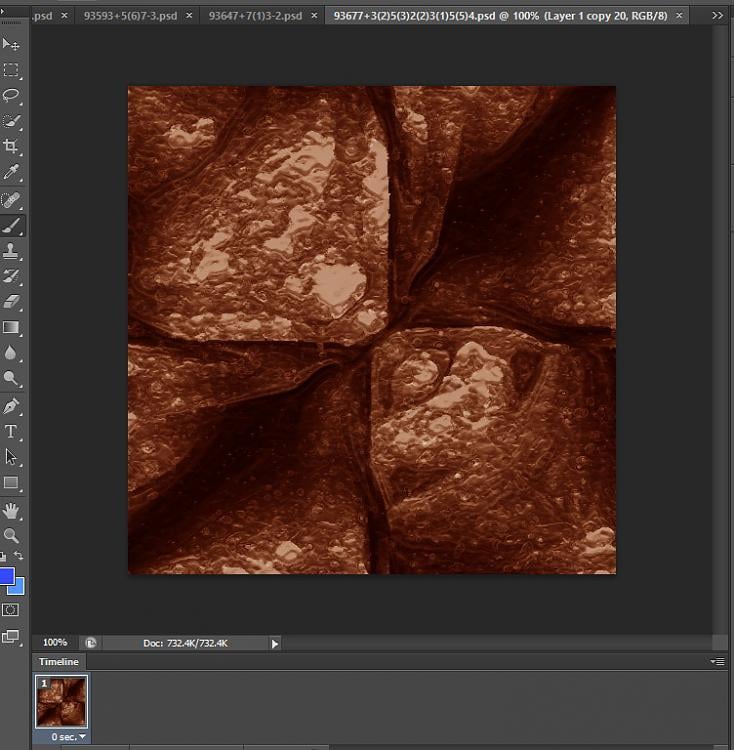Image resolution: width=734 pixels, height=750 pixels.
Task: Select the Eyedropper tool
Action: coord(11,172)
